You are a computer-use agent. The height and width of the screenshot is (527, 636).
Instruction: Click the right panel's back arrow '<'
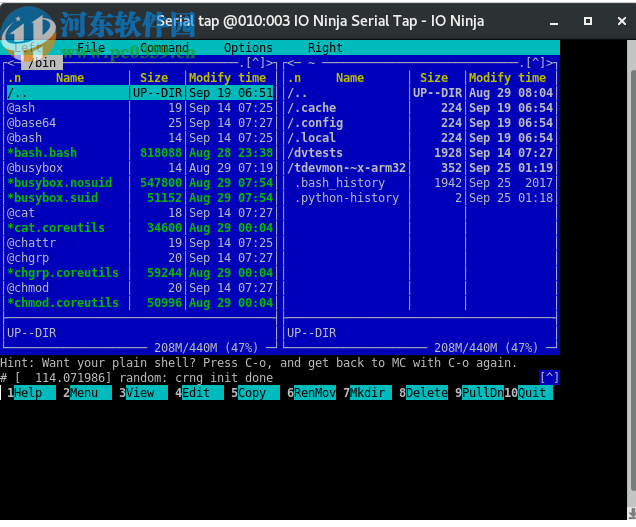point(291,63)
